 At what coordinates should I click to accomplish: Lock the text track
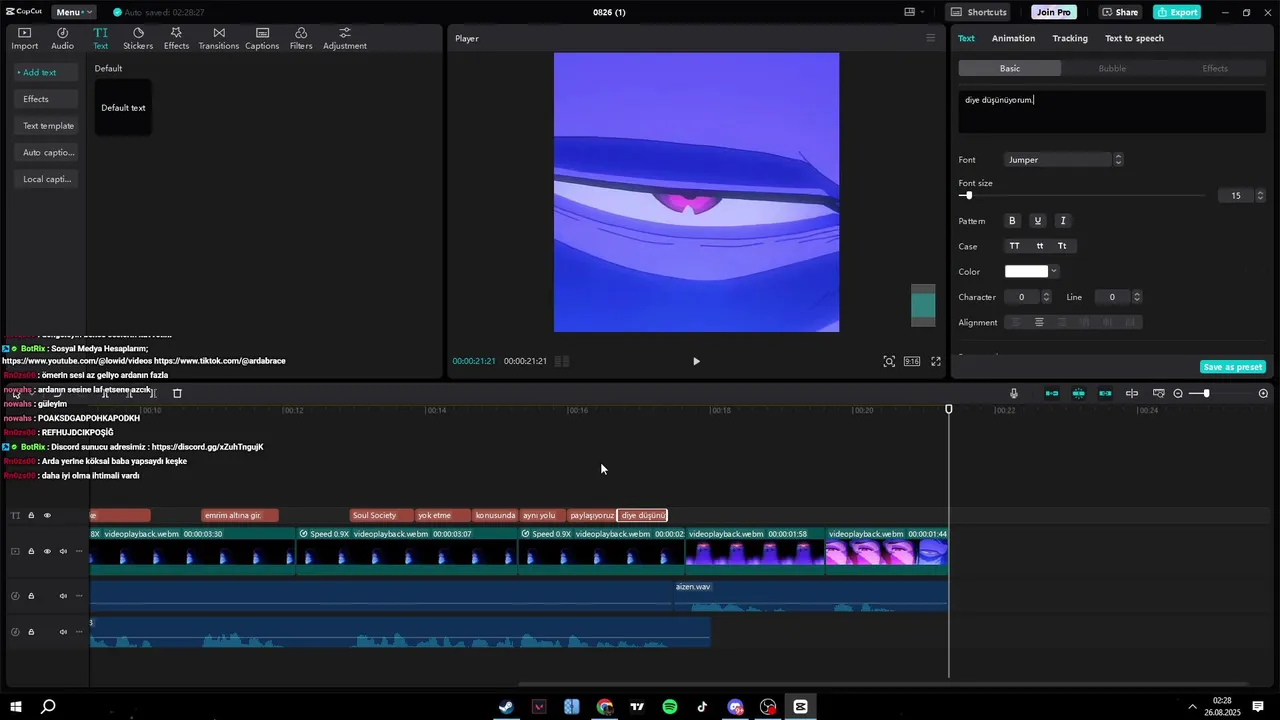[x=31, y=515]
